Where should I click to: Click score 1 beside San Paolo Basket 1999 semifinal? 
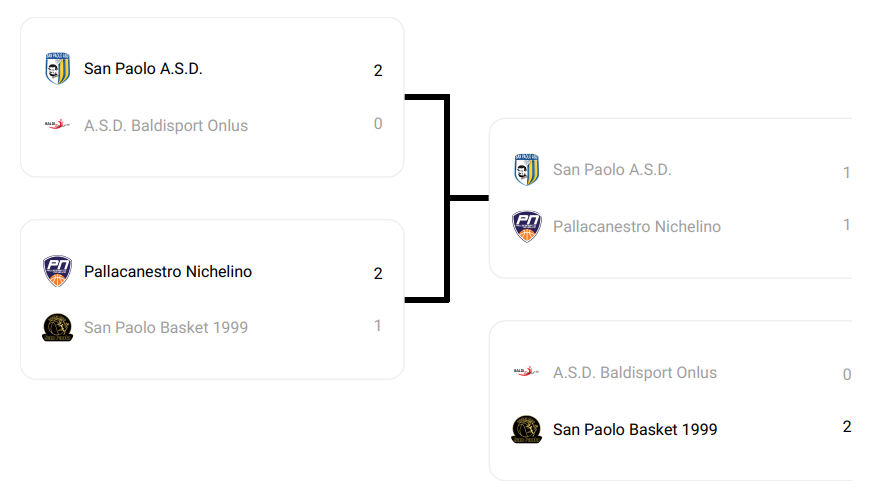pyautogui.click(x=378, y=326)
